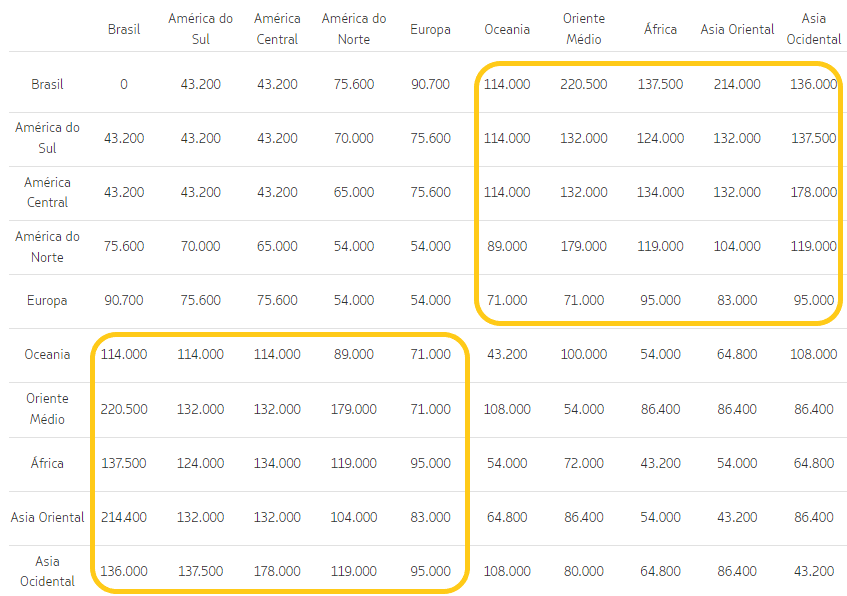Select the Asia Oriental column header
847x596 pixels.
click(x=737, y=29)
